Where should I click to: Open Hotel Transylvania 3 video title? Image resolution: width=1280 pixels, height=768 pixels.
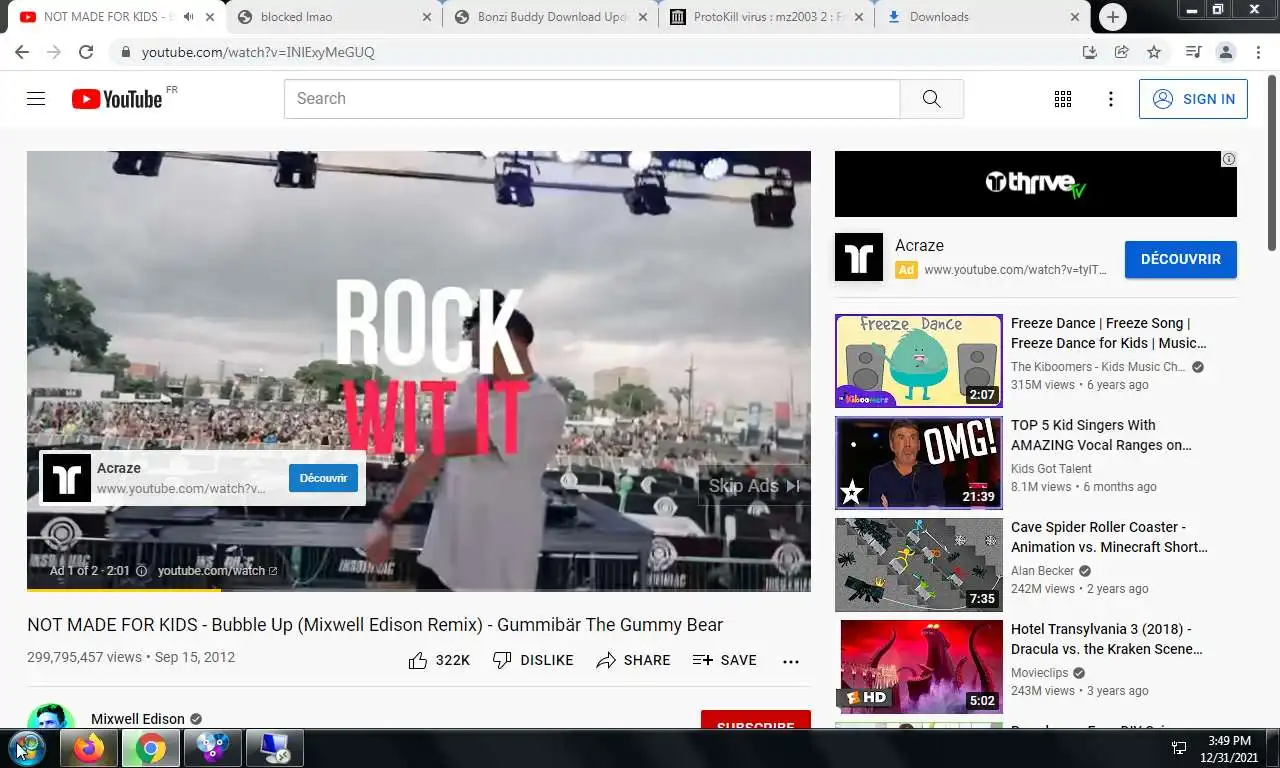[1107, 639]
